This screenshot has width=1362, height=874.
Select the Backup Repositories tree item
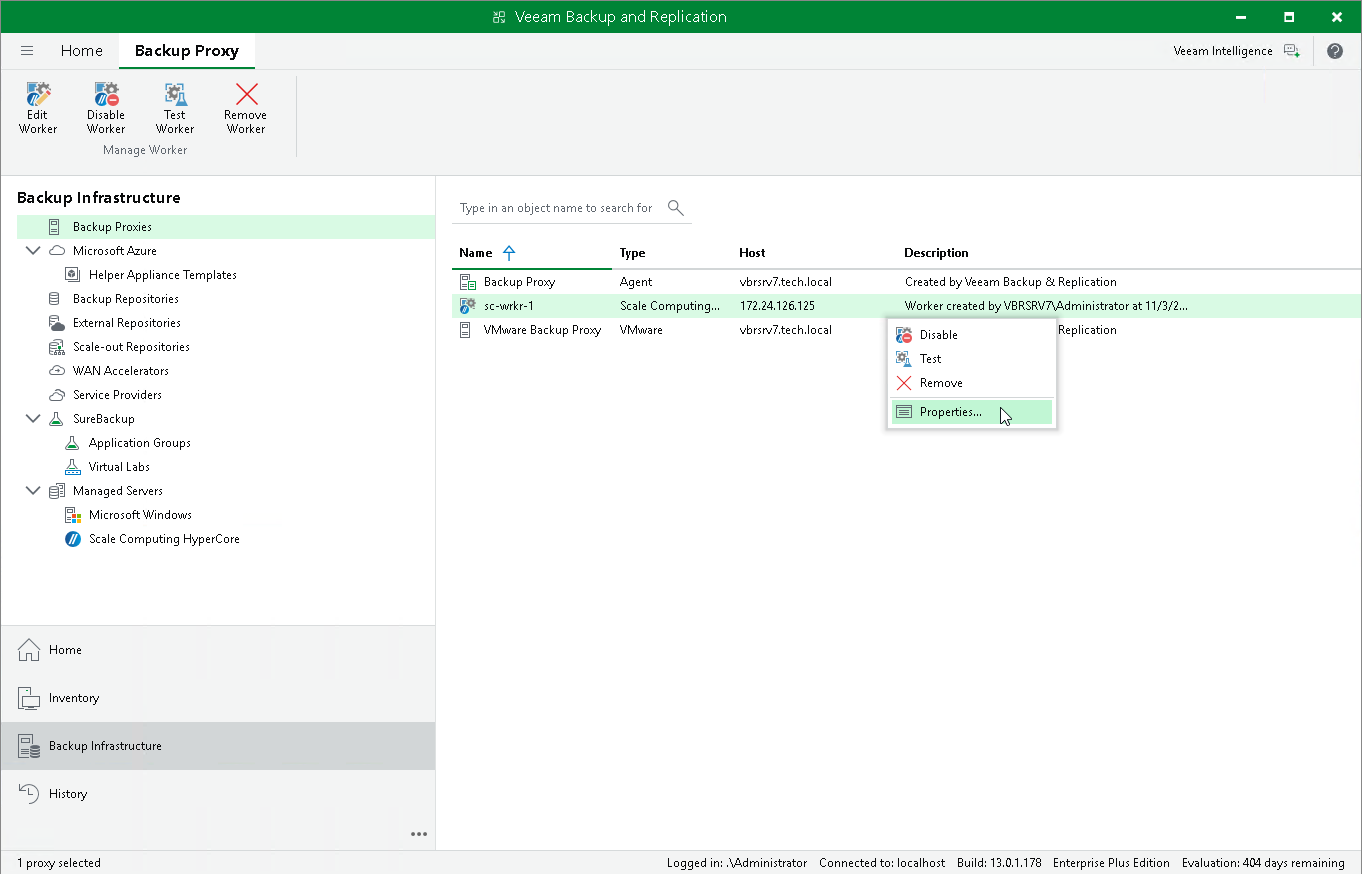point(126,299)
